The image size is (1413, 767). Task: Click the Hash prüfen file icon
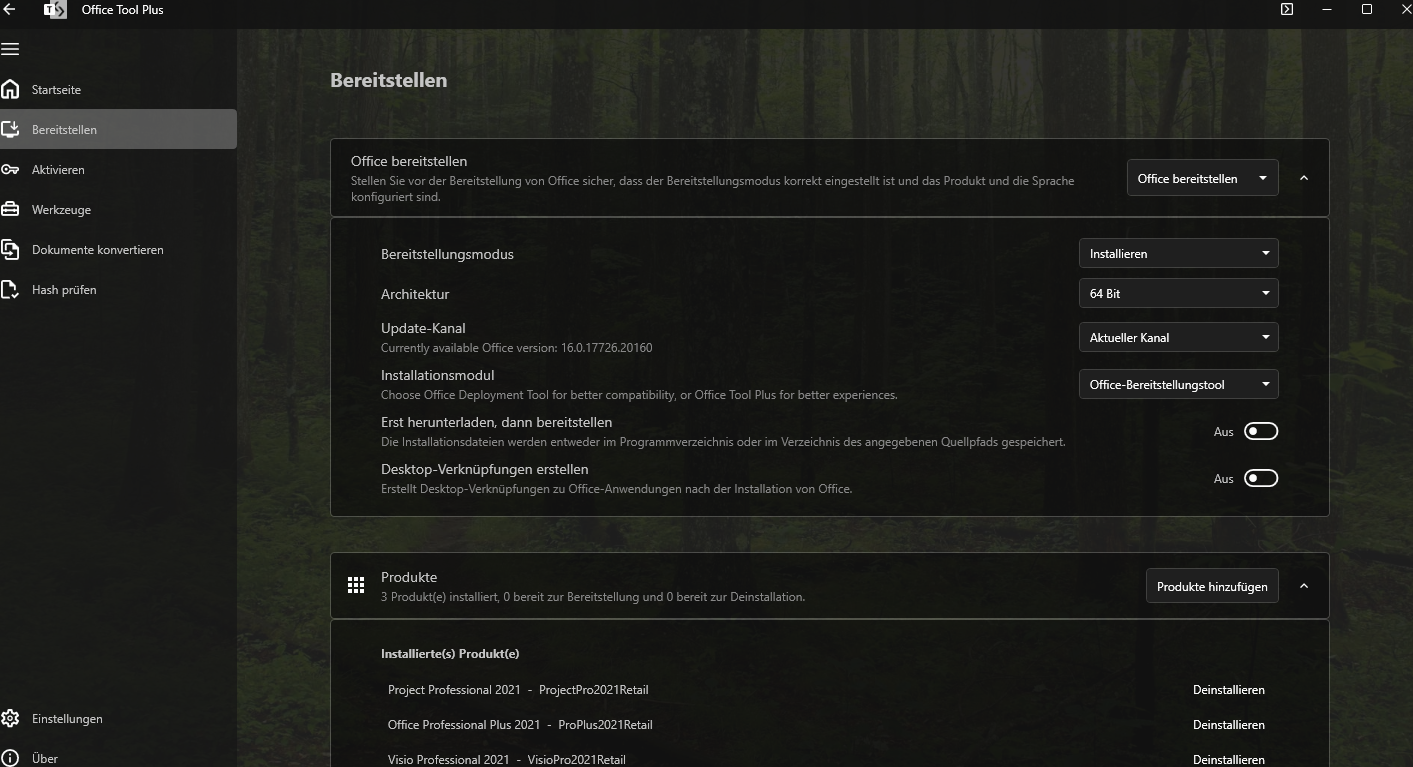10,290
